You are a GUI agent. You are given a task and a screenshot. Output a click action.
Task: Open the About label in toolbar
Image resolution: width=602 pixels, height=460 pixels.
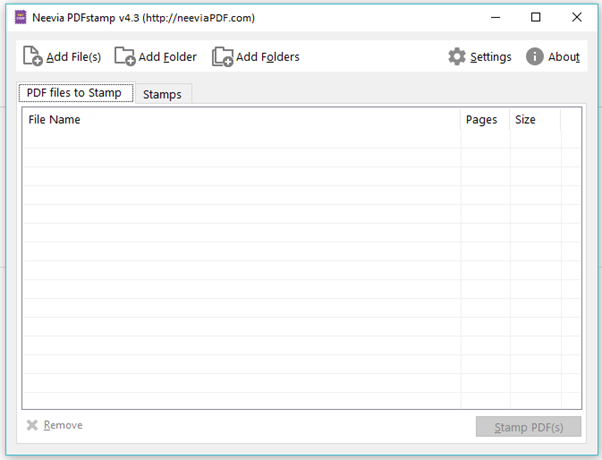pos(564,57)
